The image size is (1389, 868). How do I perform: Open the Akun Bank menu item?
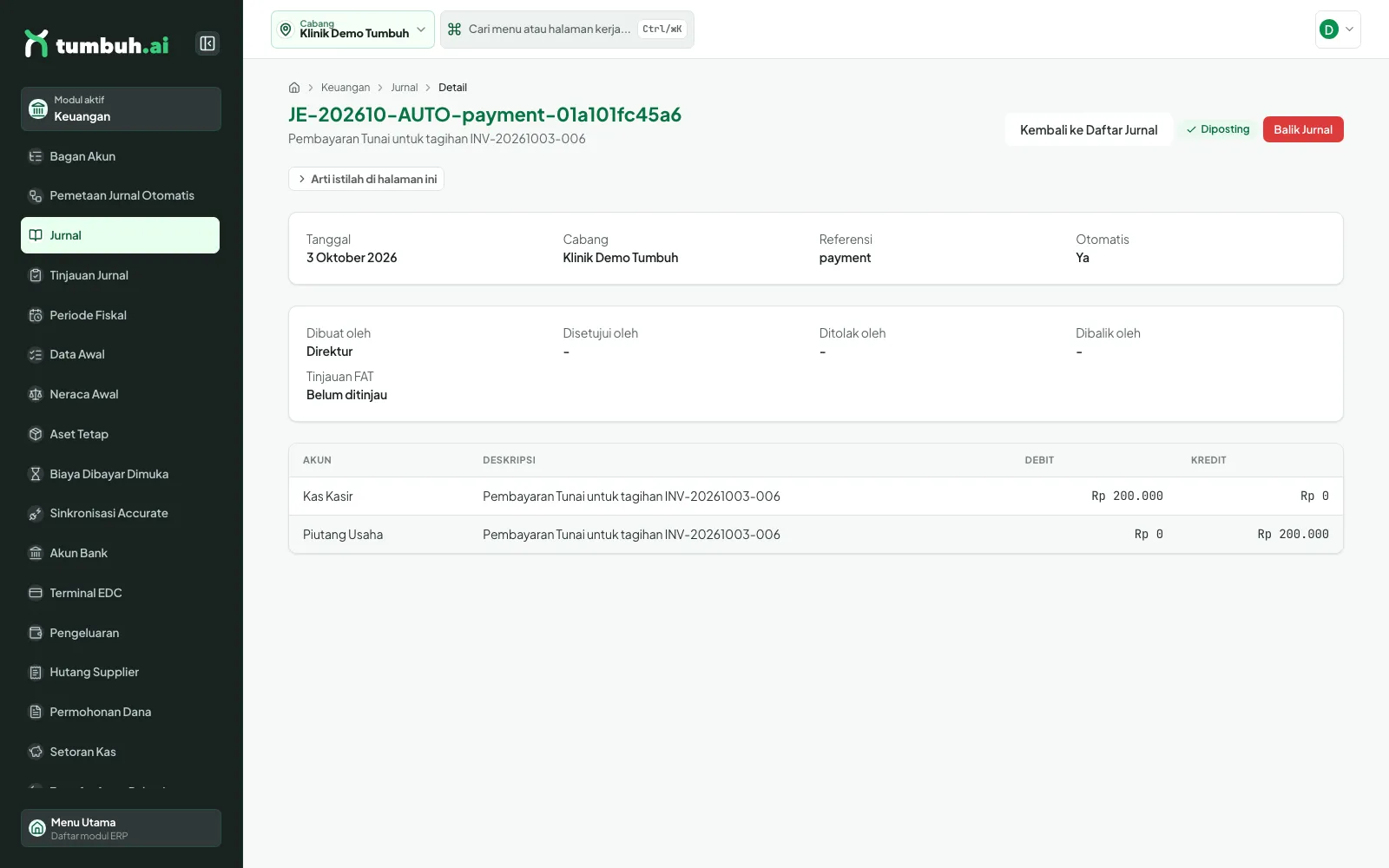(120, 553)
